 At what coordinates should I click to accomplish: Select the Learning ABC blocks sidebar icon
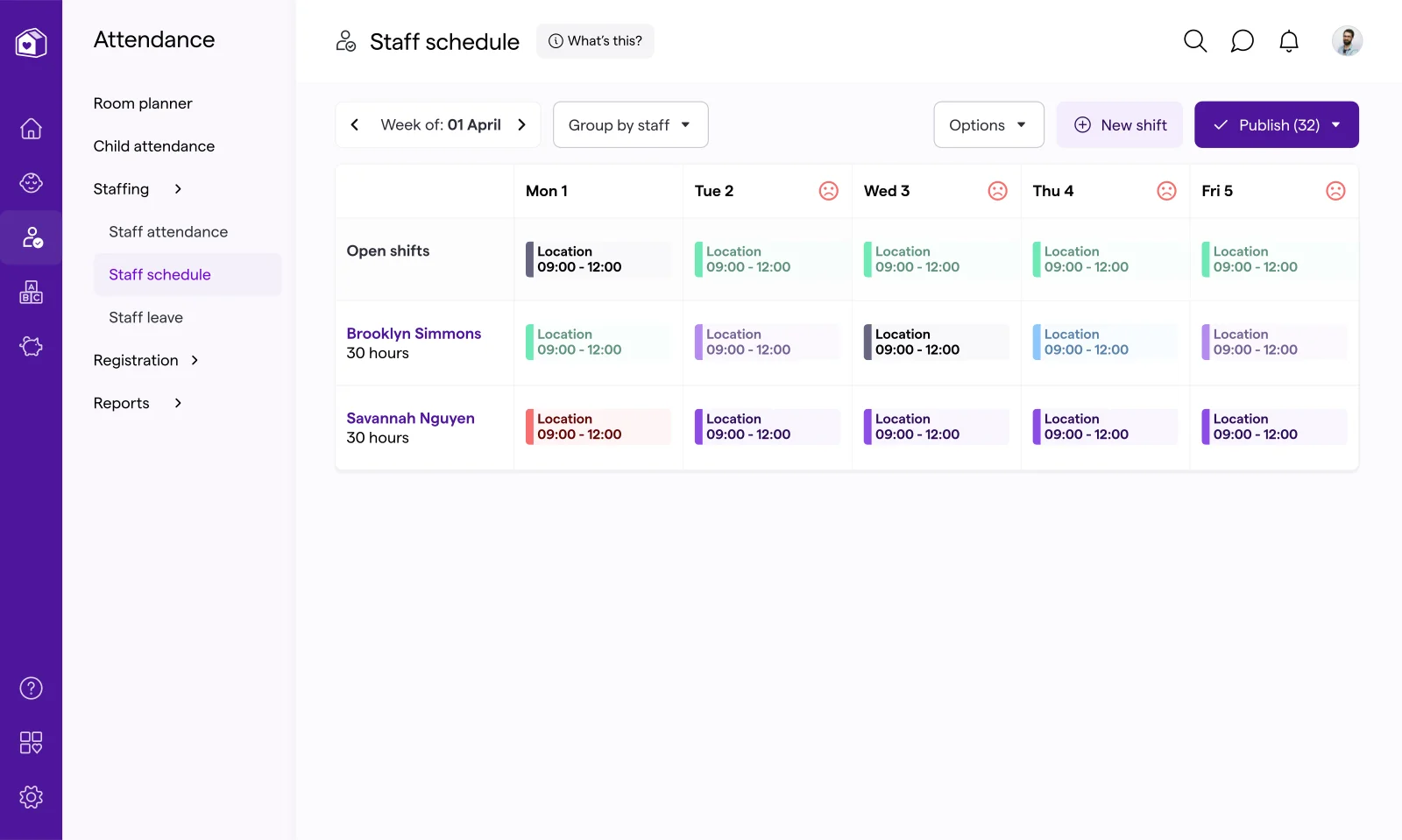click(x=31, y=292)
